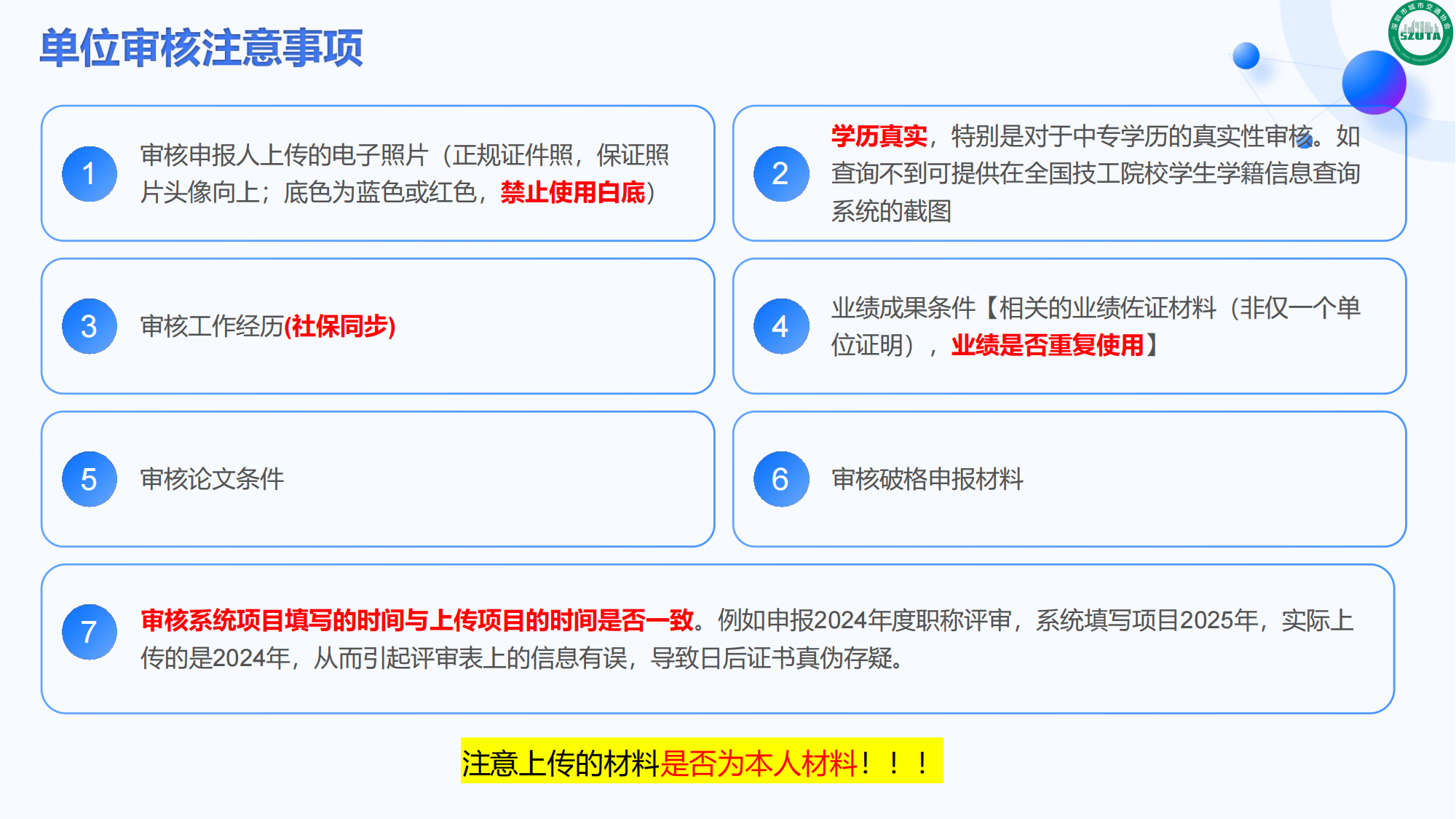Click the number 3 circle badge
The width and height of the screenshot is (1456, 819).
click(90, 326)
